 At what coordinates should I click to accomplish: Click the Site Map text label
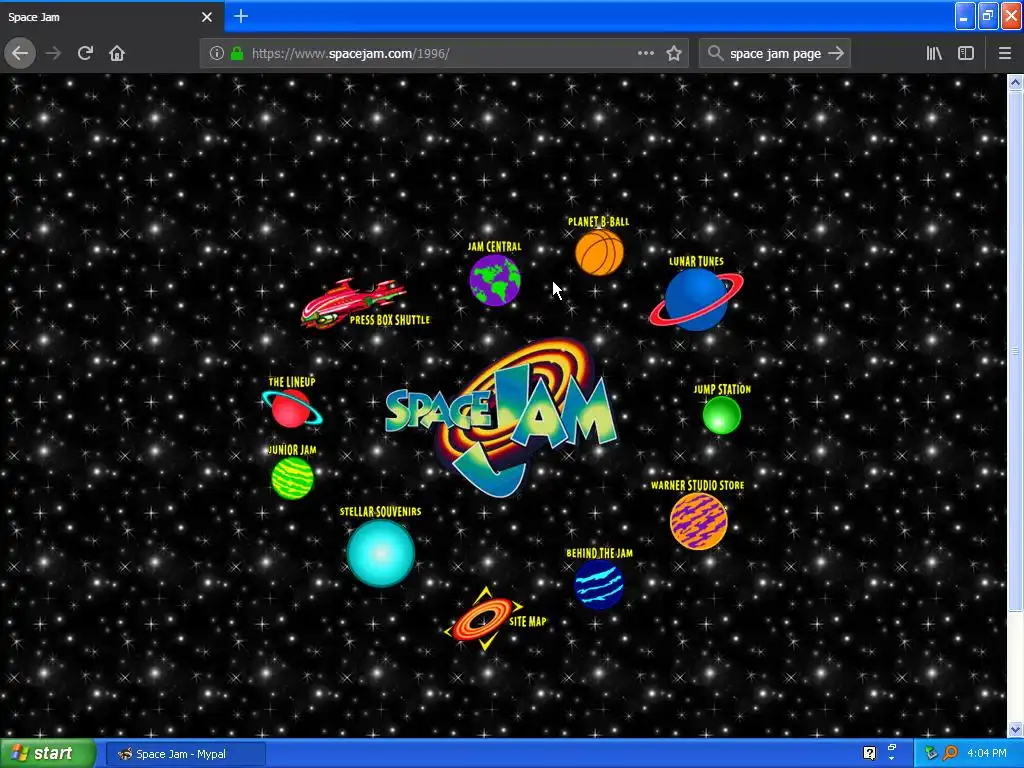click(x=528, y=621)
